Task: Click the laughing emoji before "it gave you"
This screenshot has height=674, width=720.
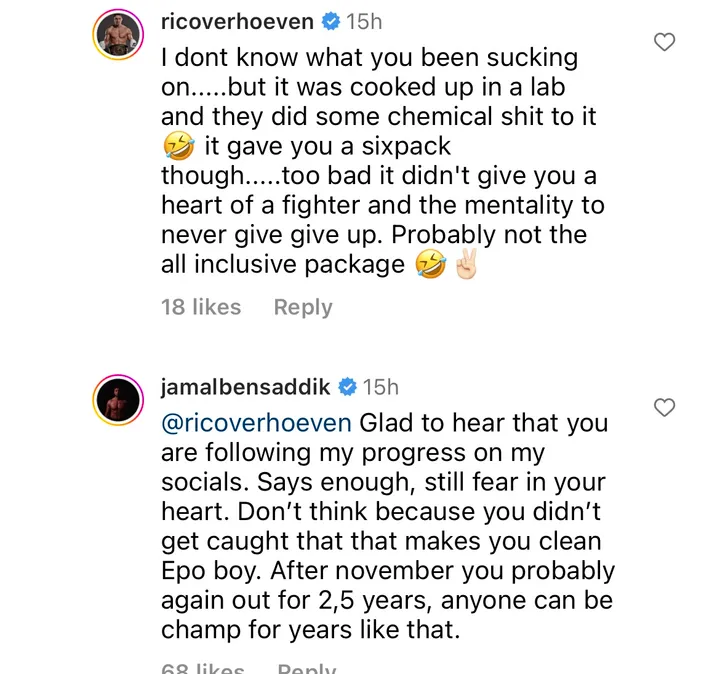Action: [178, 146]
